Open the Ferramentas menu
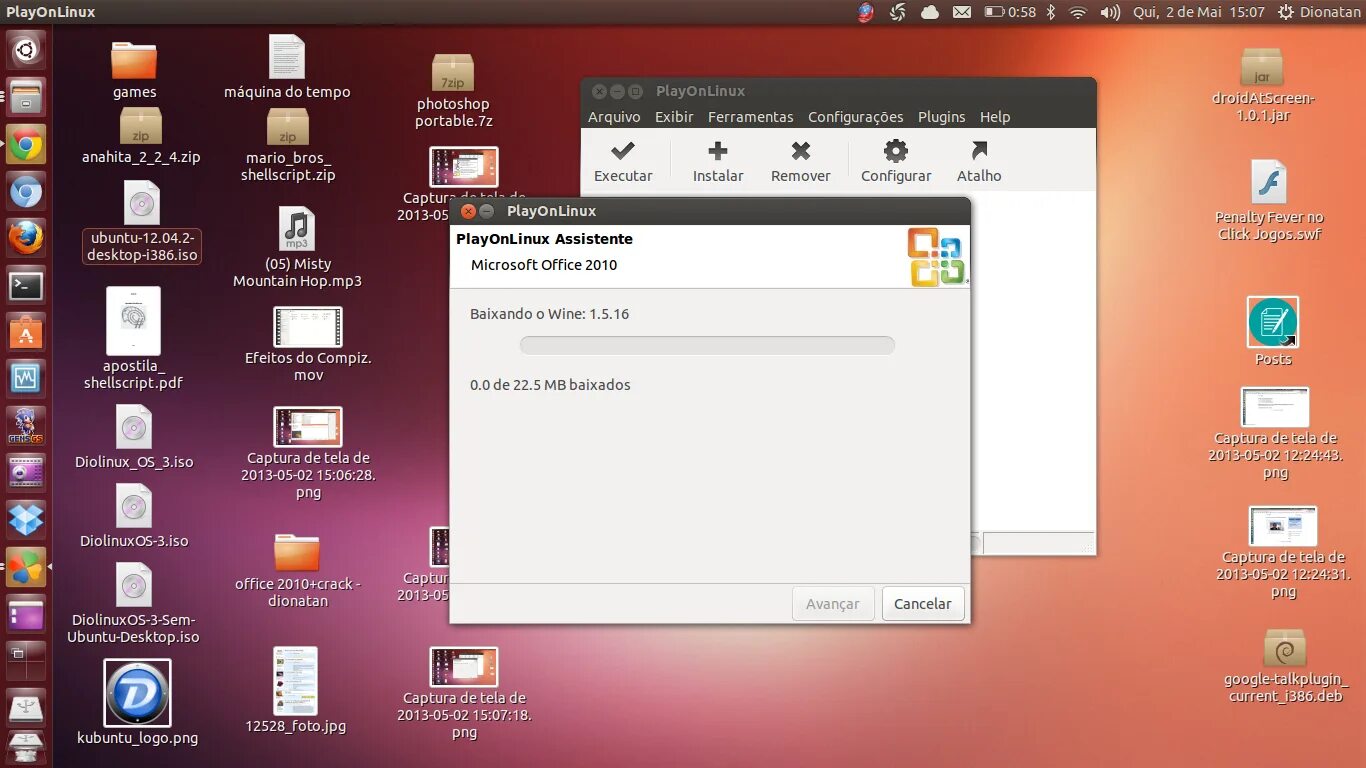Viewport: 1366px width, 768px height. pos(750,117)
